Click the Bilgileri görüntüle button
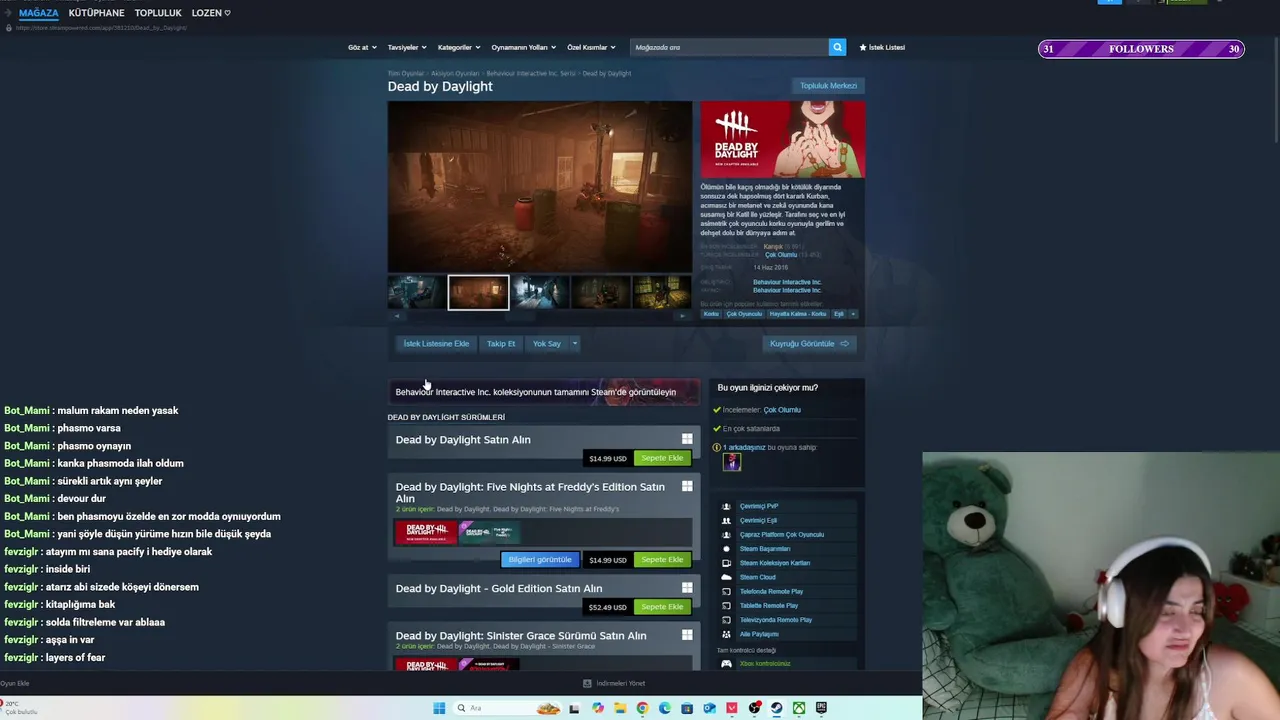Viewport: 1280px width, 720px height. pos(540,560)
